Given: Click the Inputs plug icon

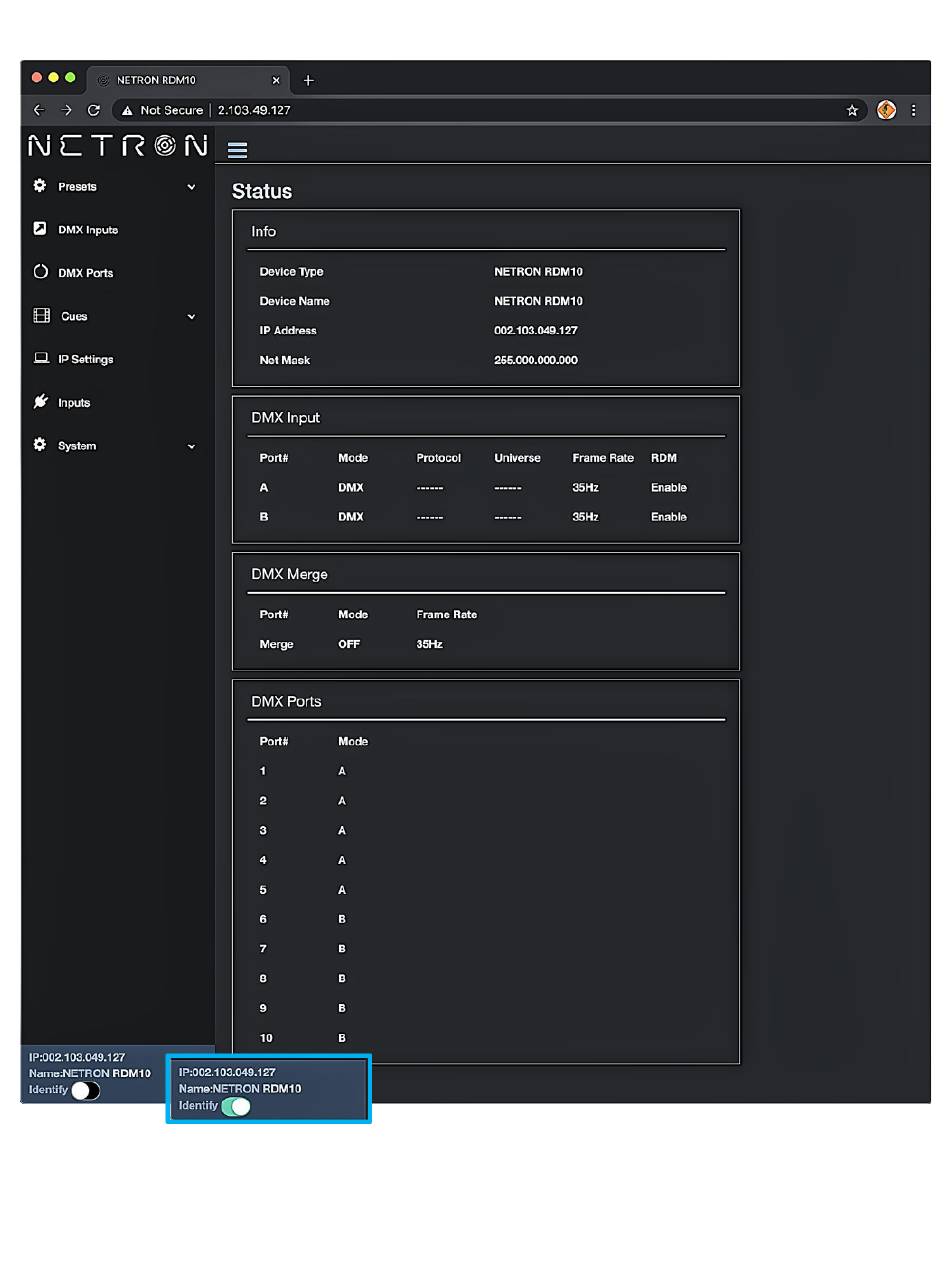Looking at the screenshot, I should pos(41,402).
